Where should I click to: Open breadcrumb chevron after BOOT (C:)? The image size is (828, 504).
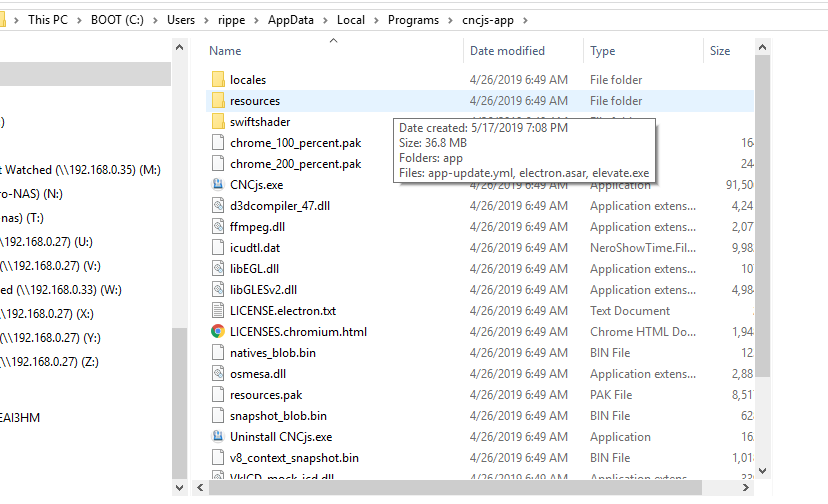155,20
